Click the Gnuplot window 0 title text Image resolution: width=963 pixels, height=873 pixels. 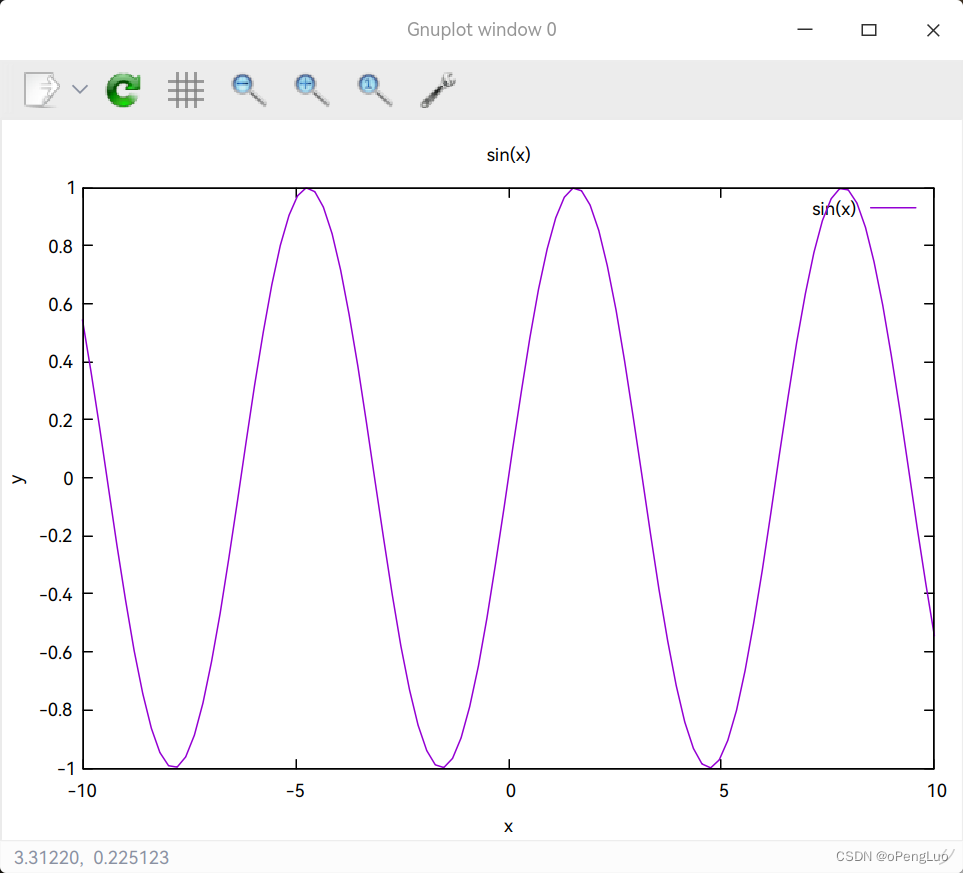(482, 29)
